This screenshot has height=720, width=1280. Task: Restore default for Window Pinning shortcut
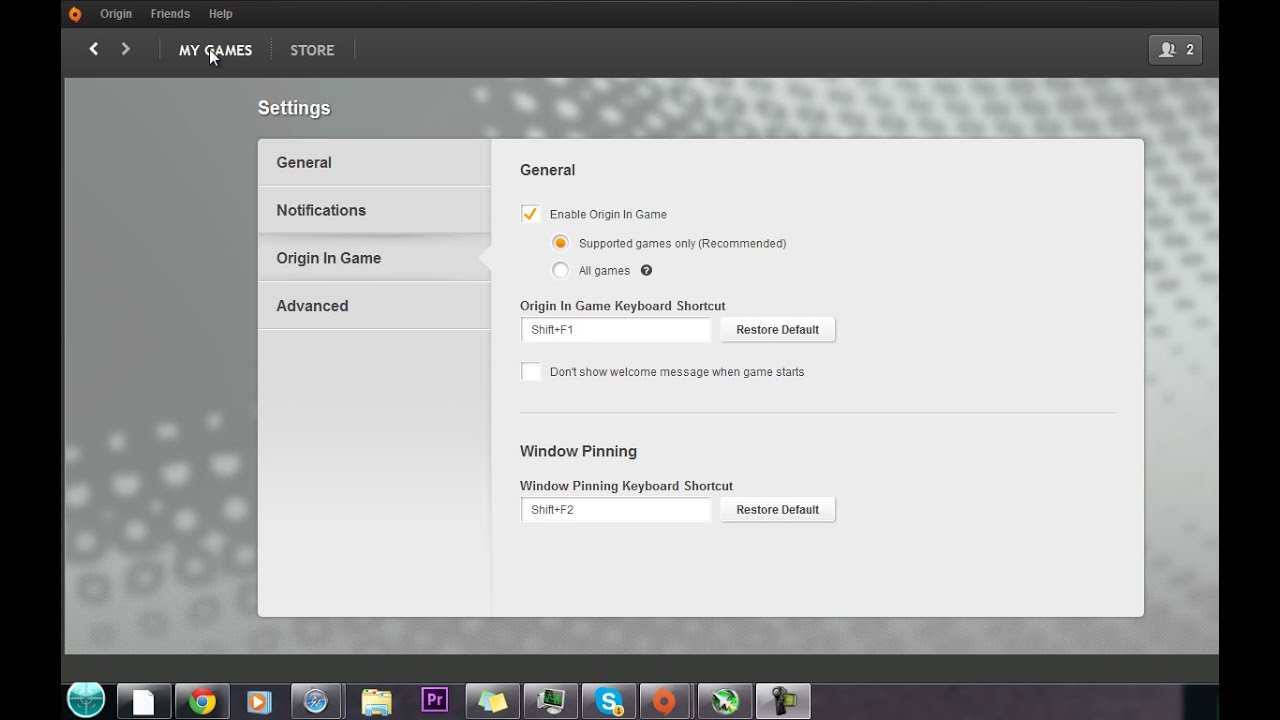(x=778, y=510)
